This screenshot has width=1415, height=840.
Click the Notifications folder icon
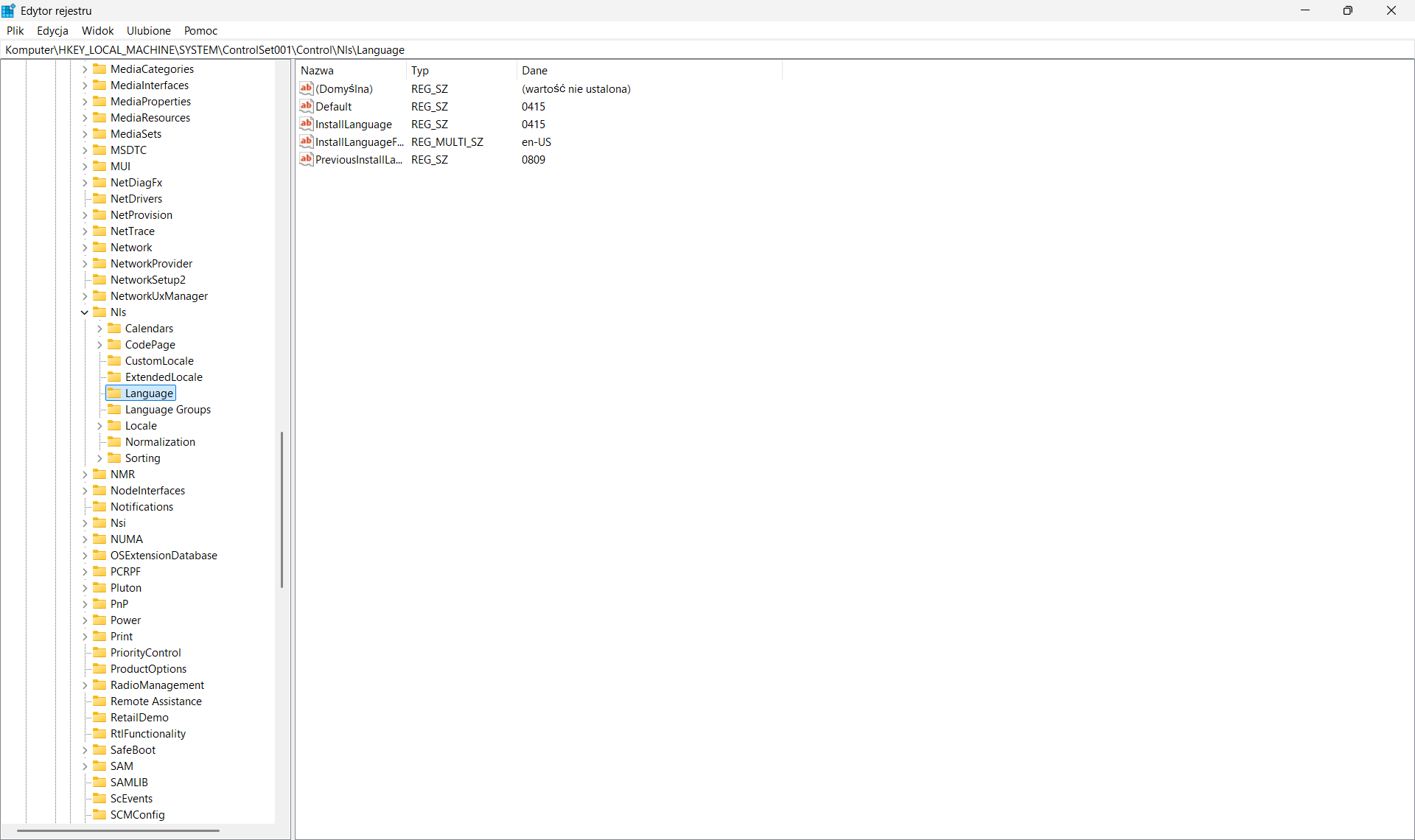(x=99, y=506)
